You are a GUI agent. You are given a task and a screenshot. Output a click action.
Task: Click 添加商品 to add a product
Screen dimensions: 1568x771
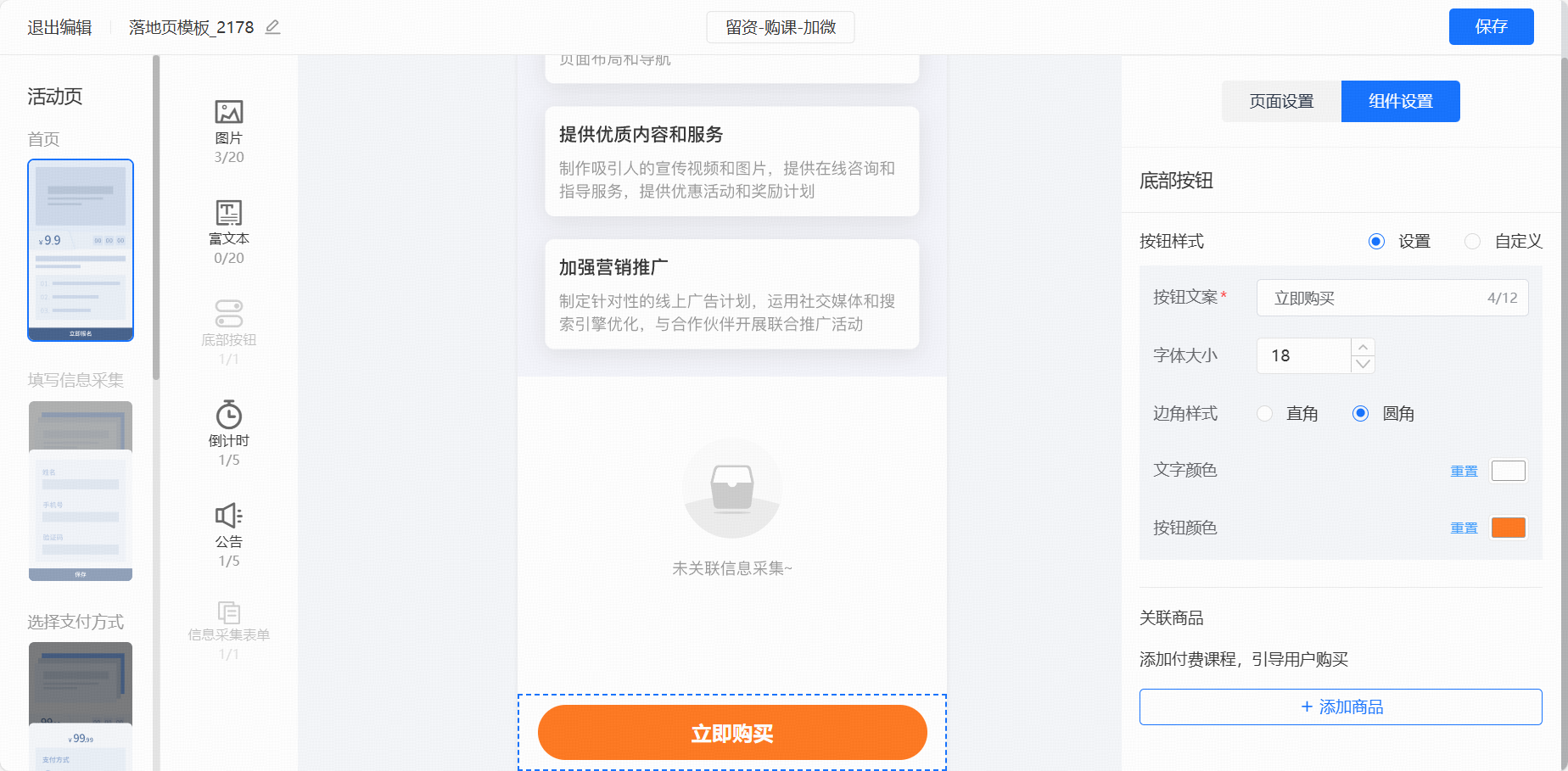(1341, 707)
